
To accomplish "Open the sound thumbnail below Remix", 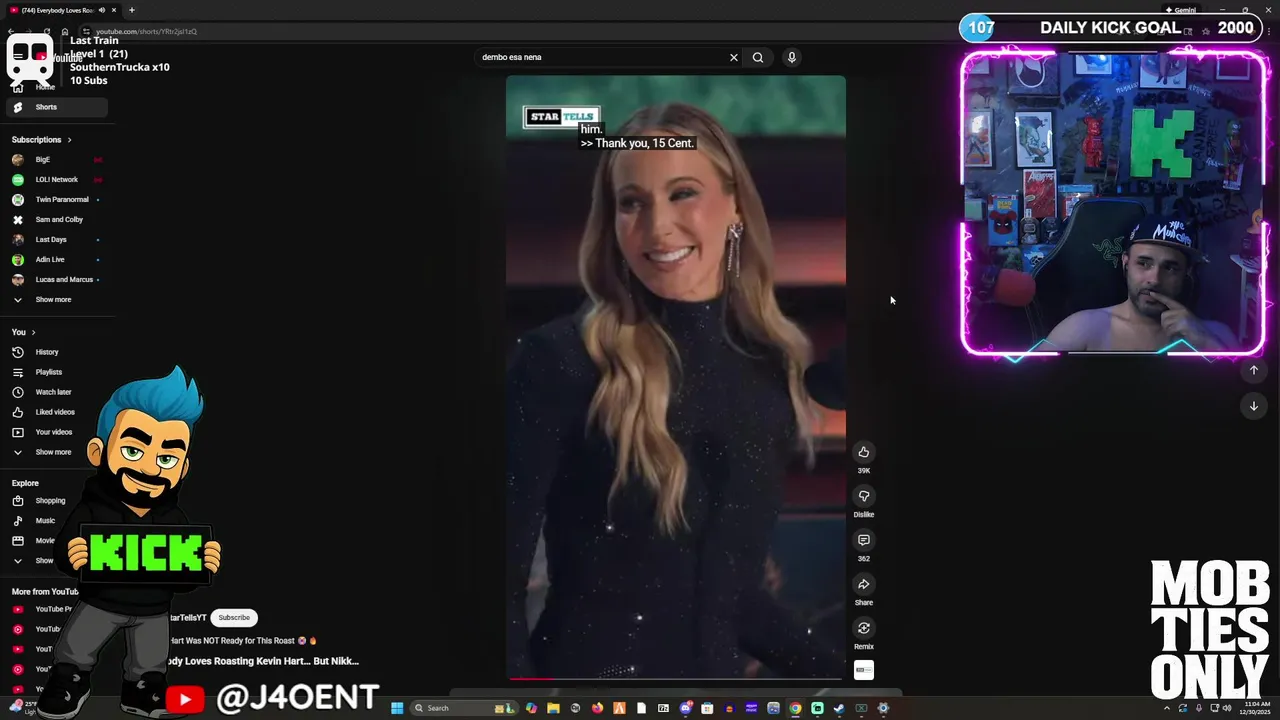I will [x=864, y=670].
